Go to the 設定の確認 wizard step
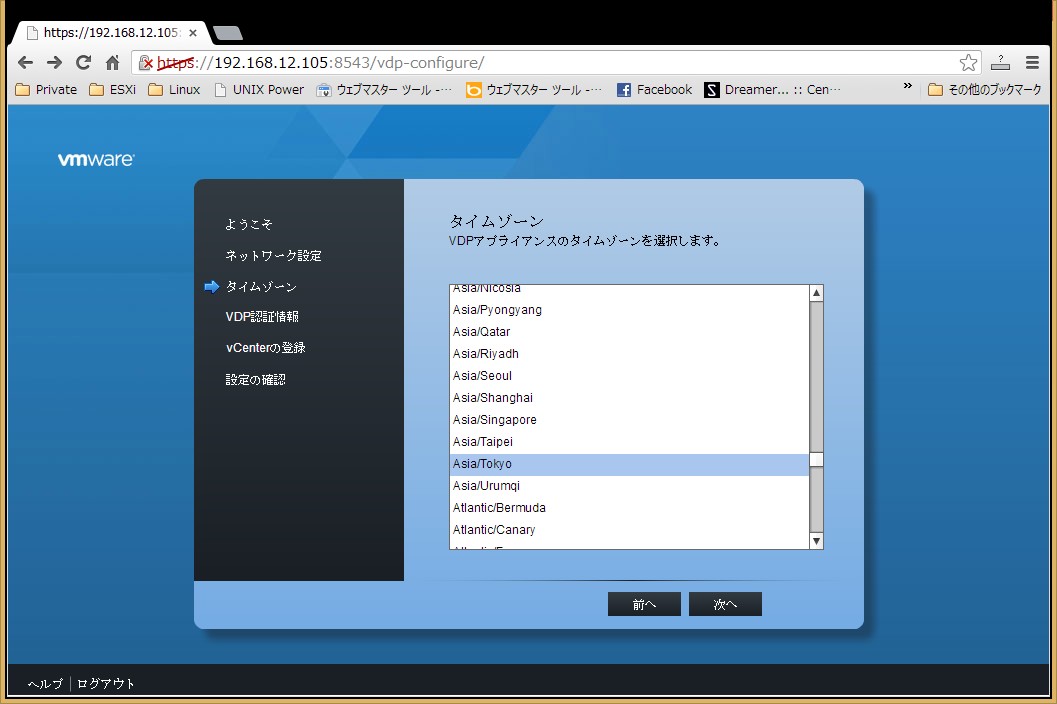 pos(255,380)
